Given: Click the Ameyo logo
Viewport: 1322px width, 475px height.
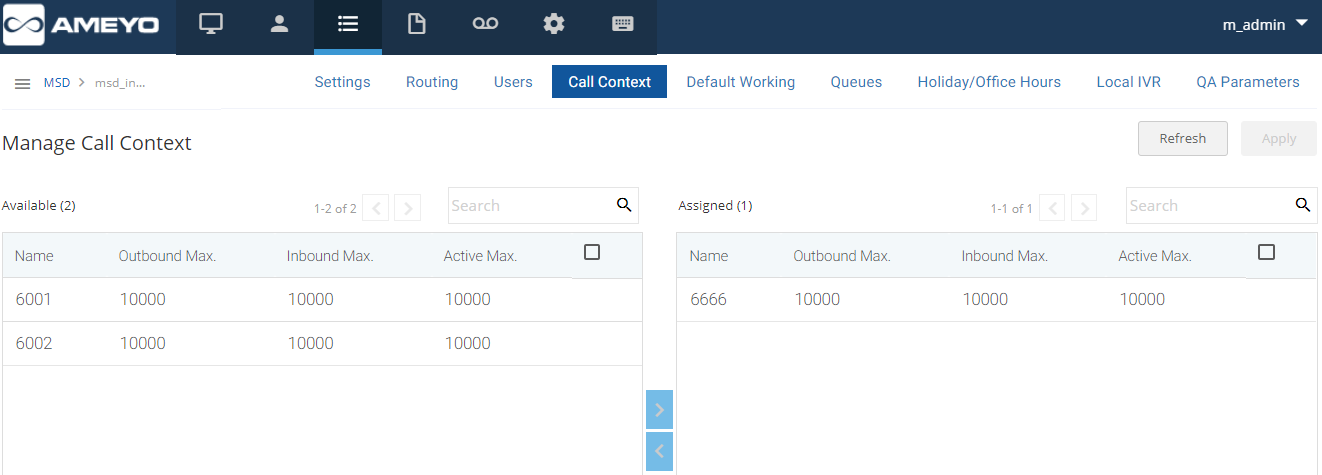Looking at the screenshot, I should pyautogui.click(x=82, y=25).
